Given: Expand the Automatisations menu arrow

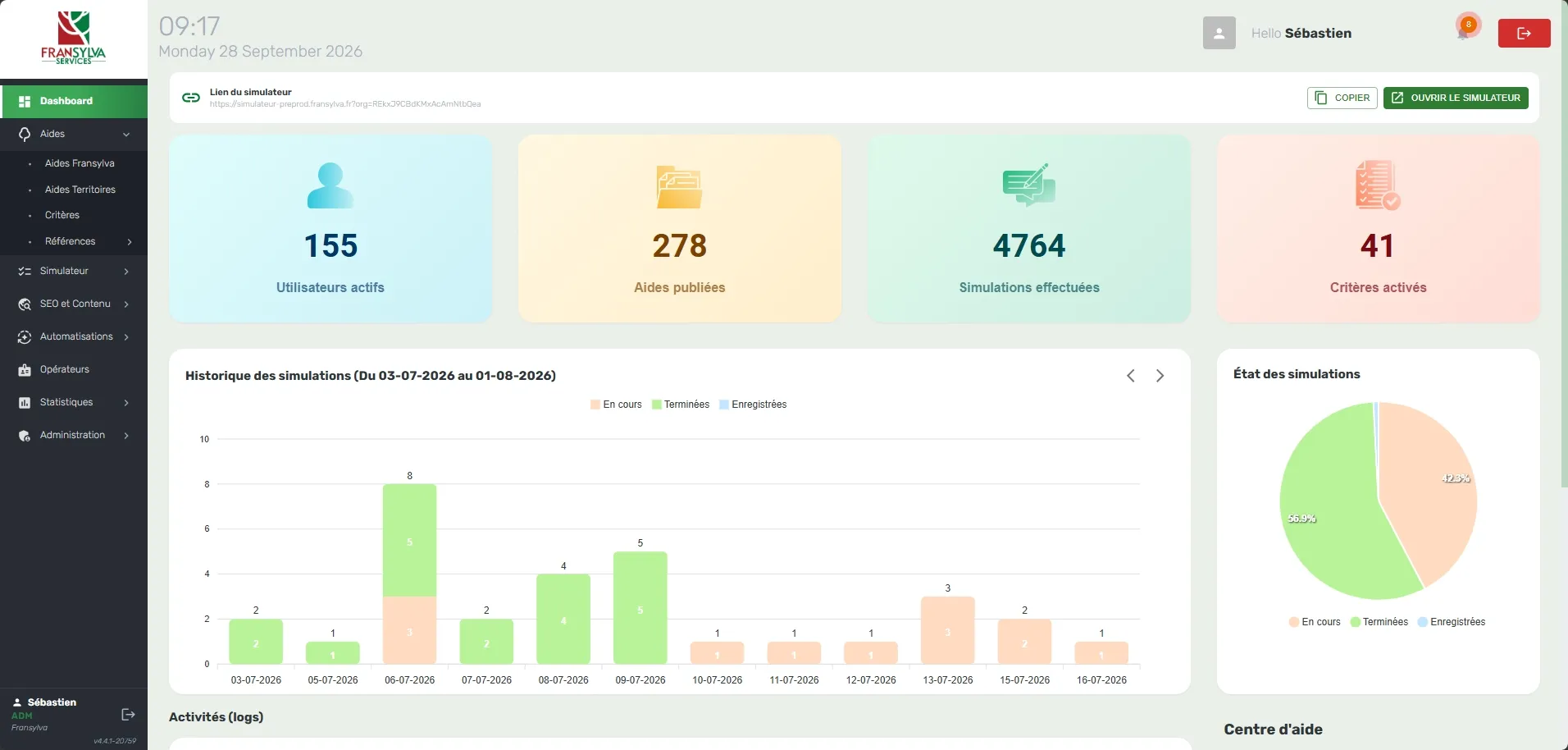Looking at the screenshot, I should [x=126, y=337].
